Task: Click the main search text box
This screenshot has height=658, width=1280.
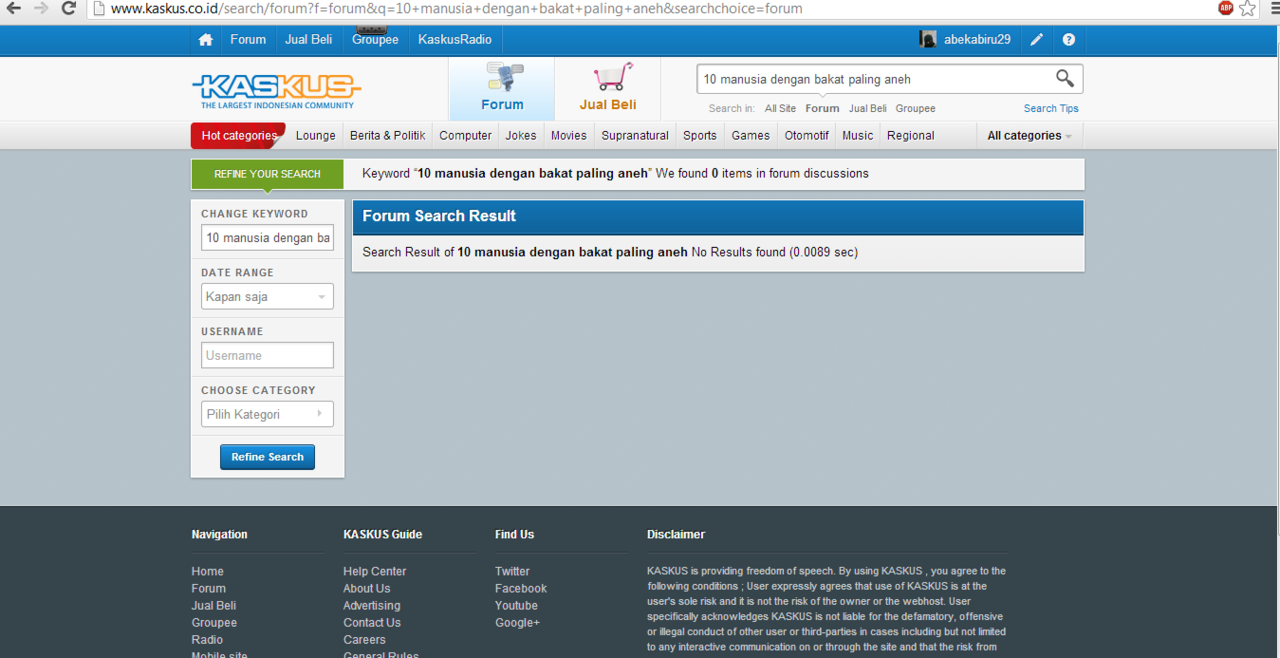Action: 875,79
